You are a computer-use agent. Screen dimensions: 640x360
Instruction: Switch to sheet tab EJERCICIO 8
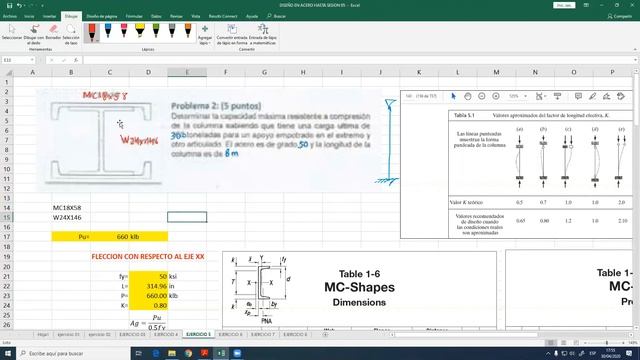tap(295, 334)
